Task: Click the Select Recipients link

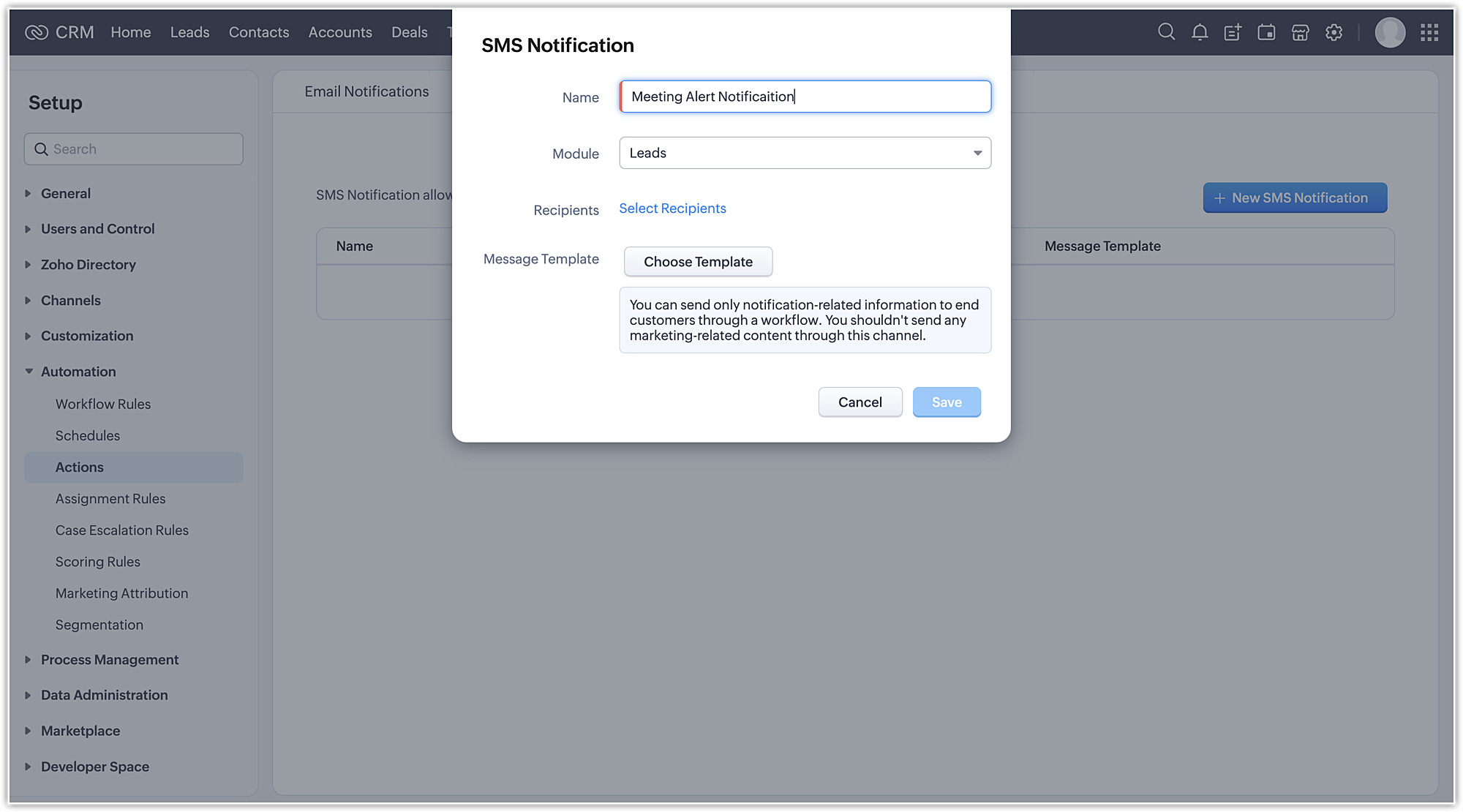Action: click(x=672, y=208)
